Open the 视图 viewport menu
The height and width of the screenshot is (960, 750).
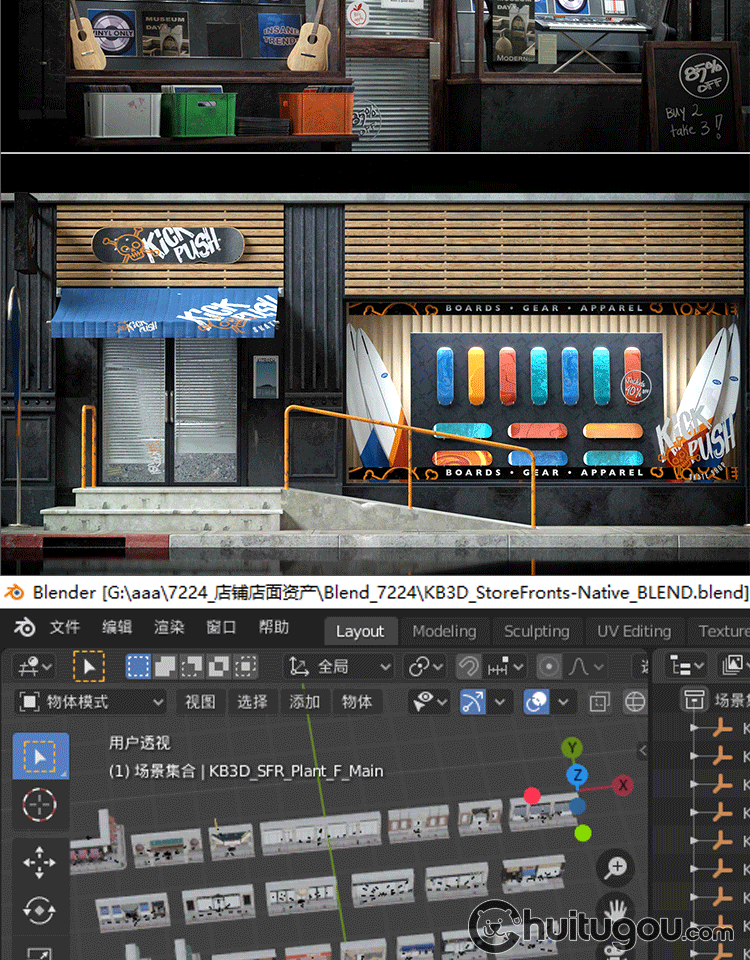click(x=200, y=702)
